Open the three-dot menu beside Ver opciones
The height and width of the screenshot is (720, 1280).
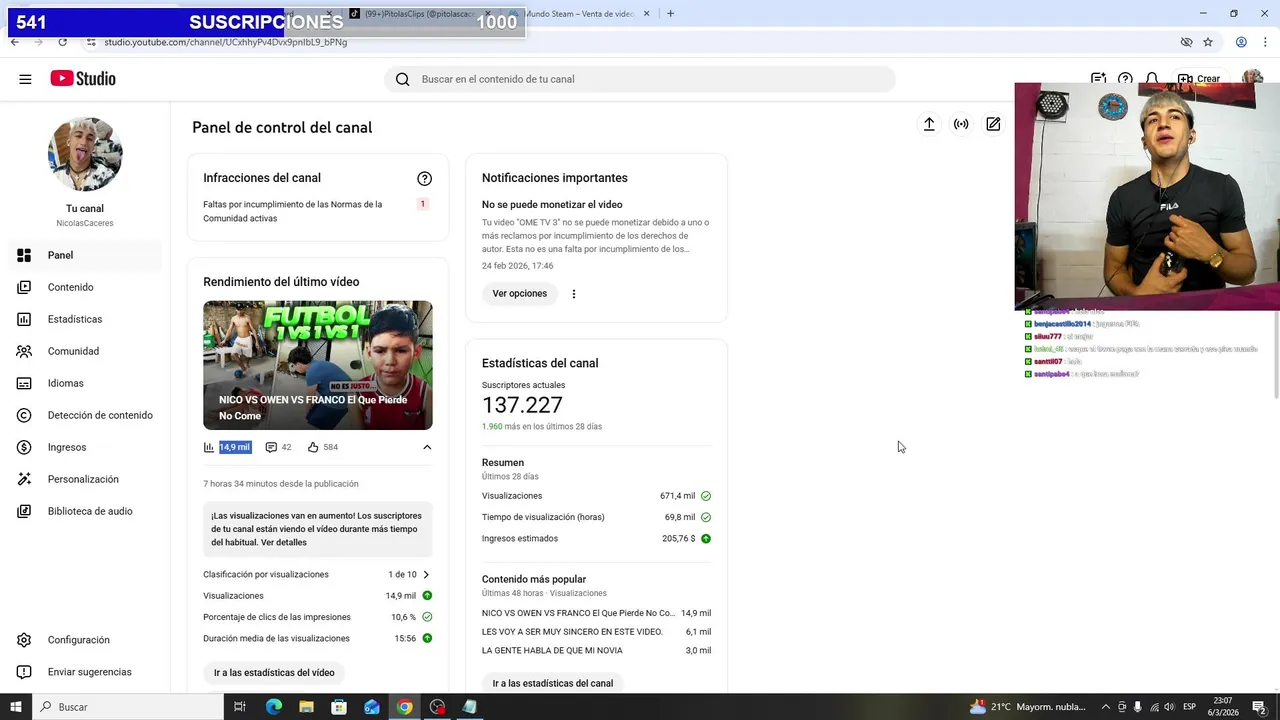[574, 294]
